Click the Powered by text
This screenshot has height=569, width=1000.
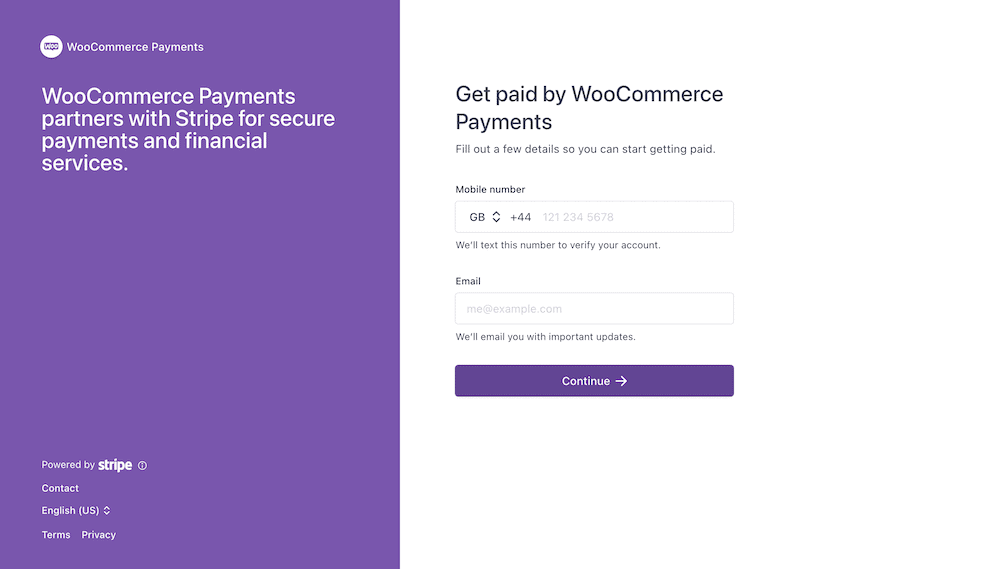pyautogui.click(x=68, y=465)
